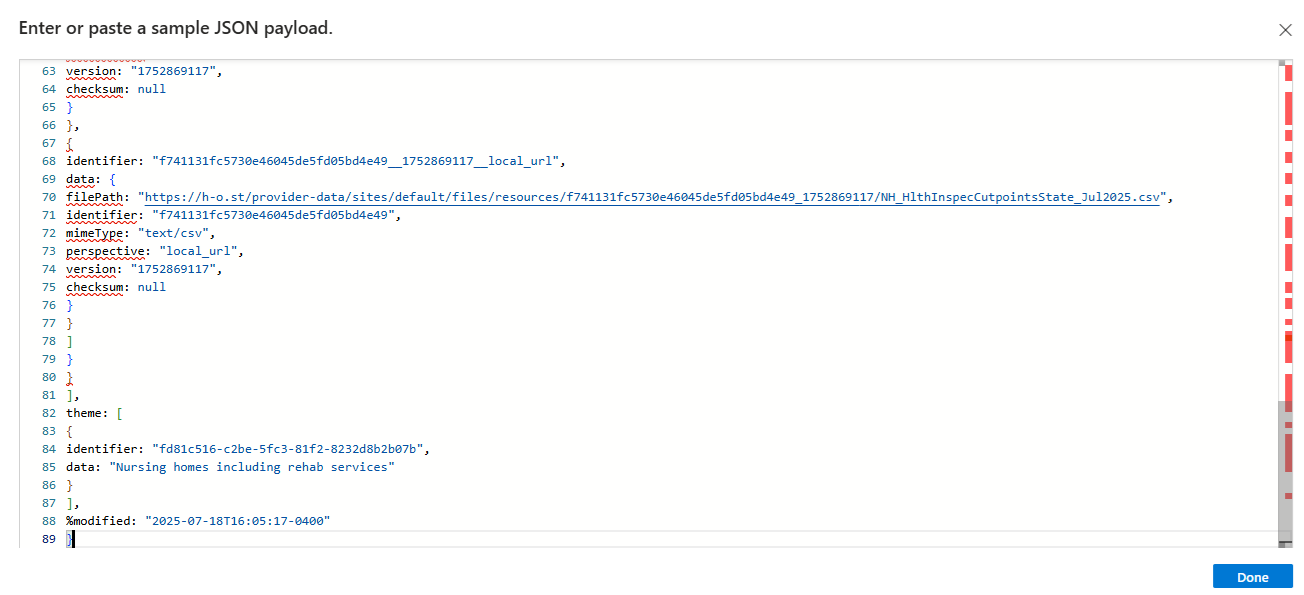Open the NH_HlthInspecCutpointsState_Jul2025.csv filePath URL

pos(654,197)
